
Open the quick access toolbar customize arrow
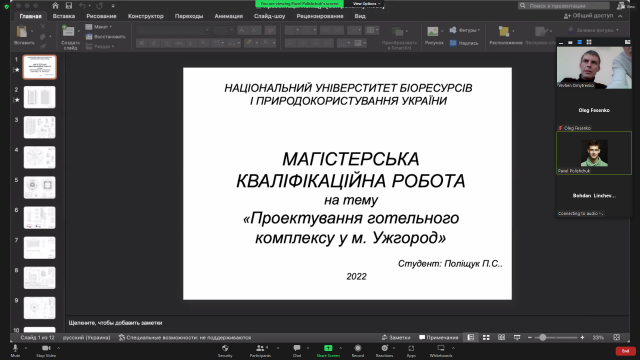[113, 6]
